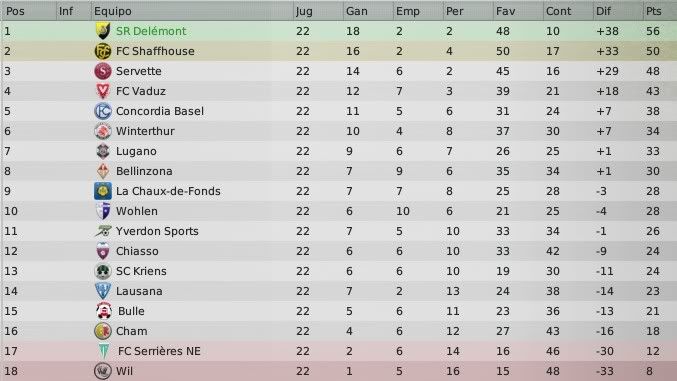This screenshot has width=677, height=381.
Task: Open the Chiasso team page
Action: 137,251
